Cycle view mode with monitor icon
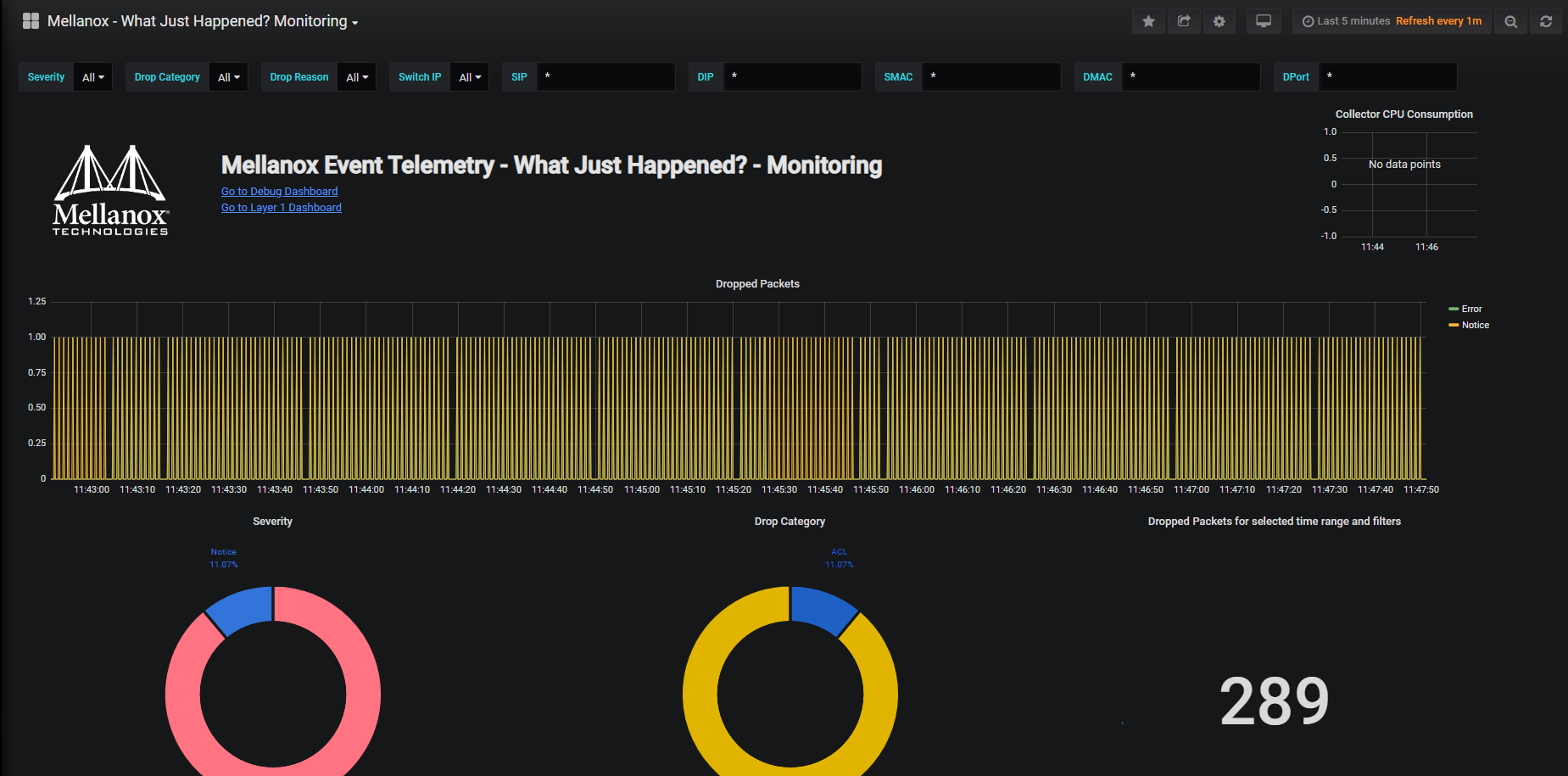The image size is (1568, 776). (1264, 21)
